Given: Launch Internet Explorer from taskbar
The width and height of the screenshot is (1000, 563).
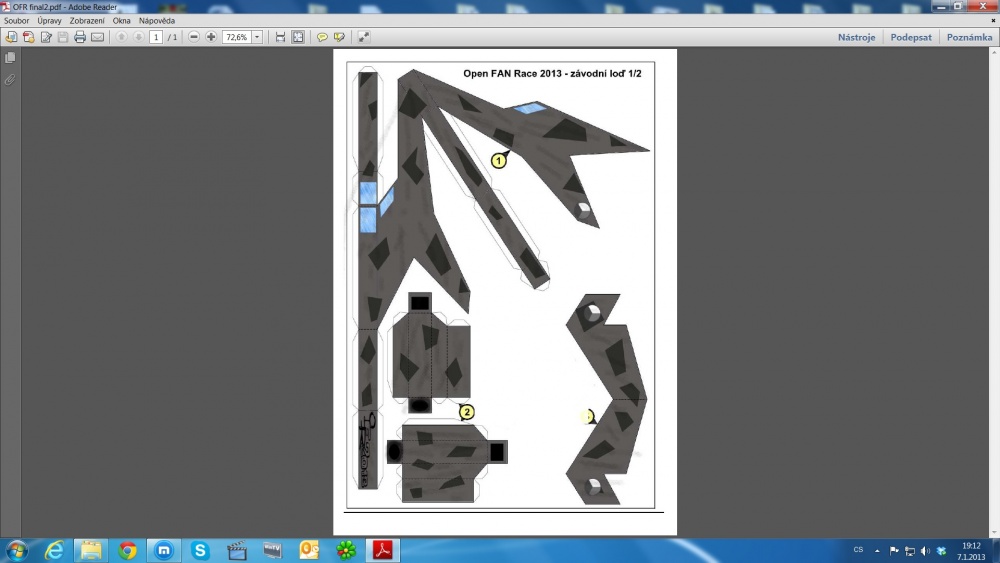Looking at the screenshot, I should tap(55, 550).
